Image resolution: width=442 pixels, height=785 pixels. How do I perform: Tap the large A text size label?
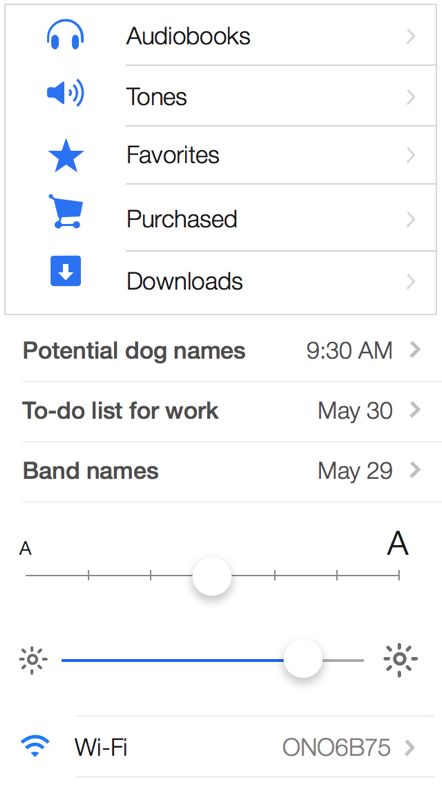click(x=397, y=543)
